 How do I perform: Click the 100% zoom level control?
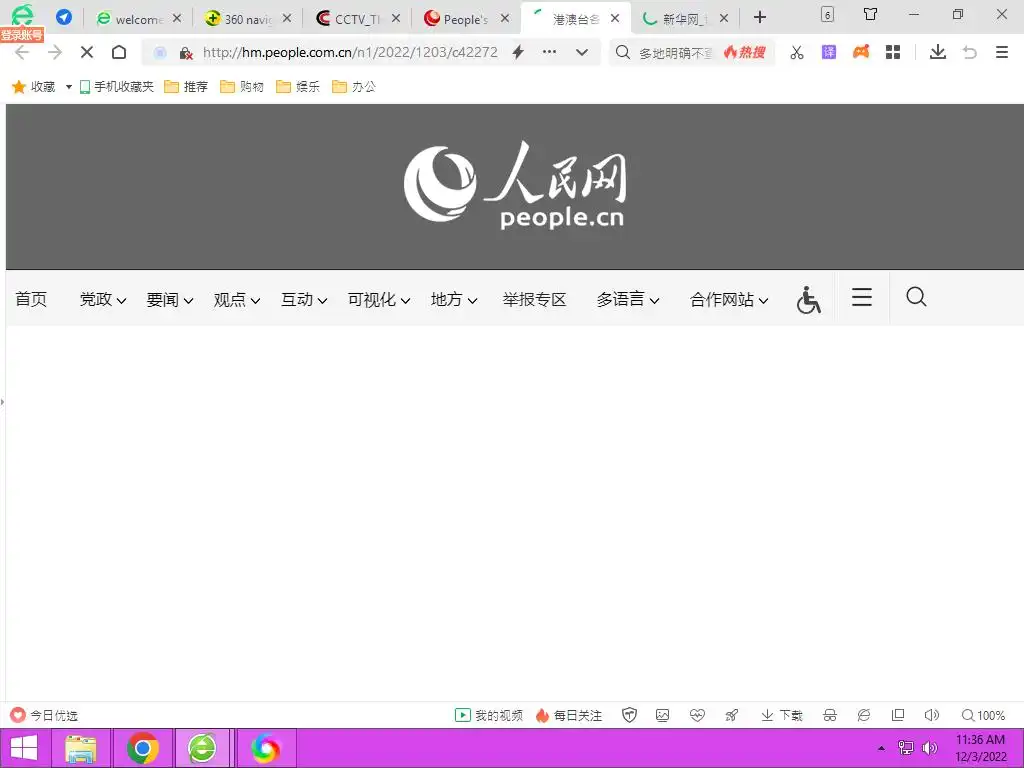pyautogui.click(x=984, y=715)
